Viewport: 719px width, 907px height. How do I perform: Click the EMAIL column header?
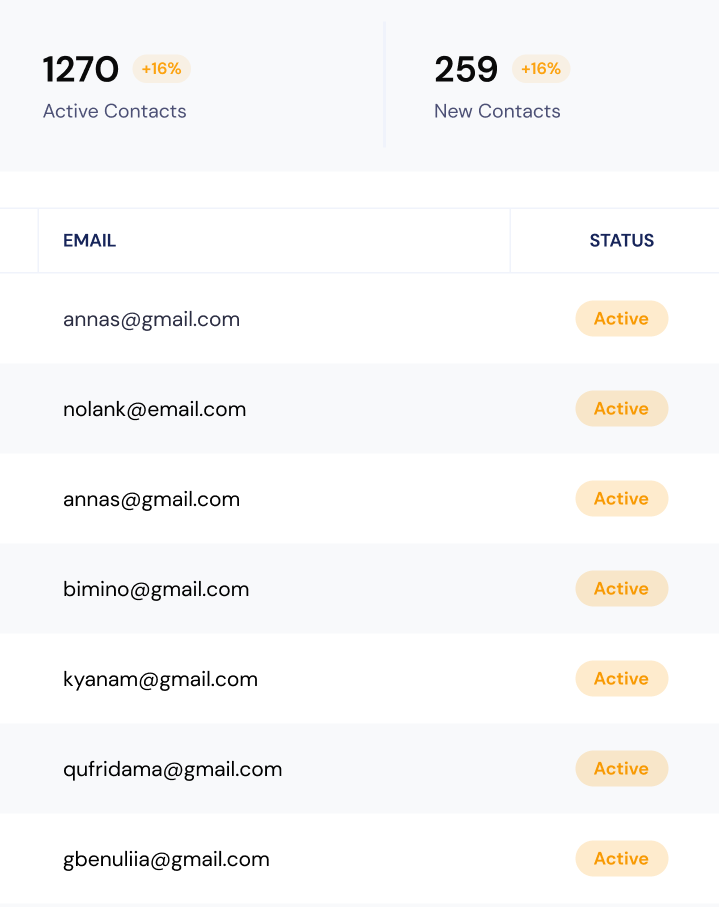[x=90, y=241]
